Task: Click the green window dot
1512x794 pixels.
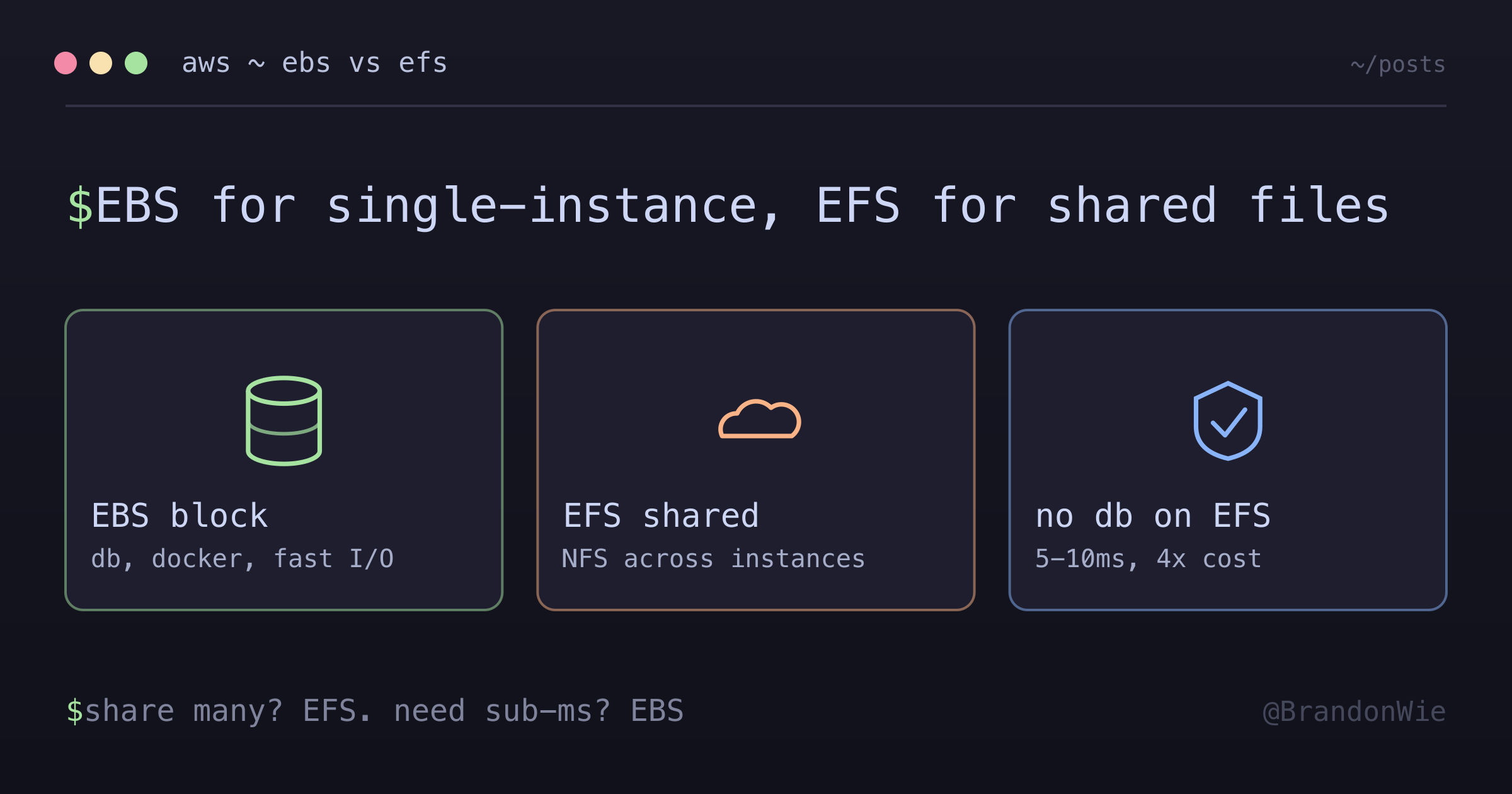Action: pos(136,63)
